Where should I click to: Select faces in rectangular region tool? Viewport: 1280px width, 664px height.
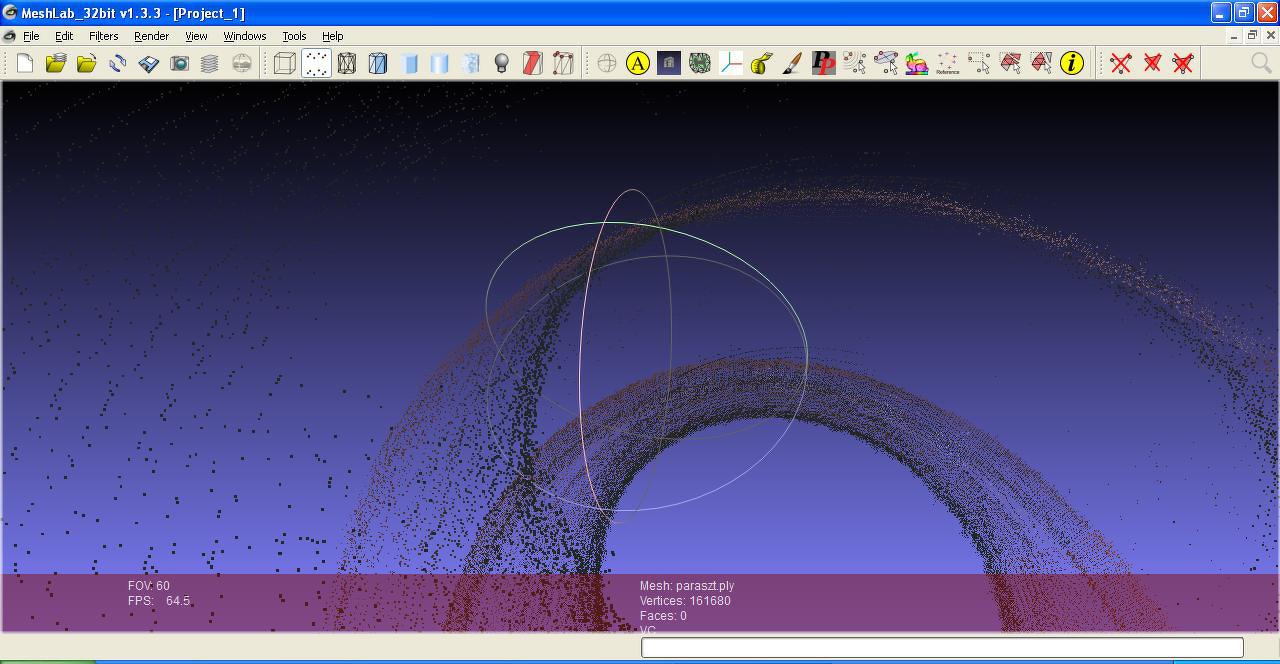(x=1010, y=63)
